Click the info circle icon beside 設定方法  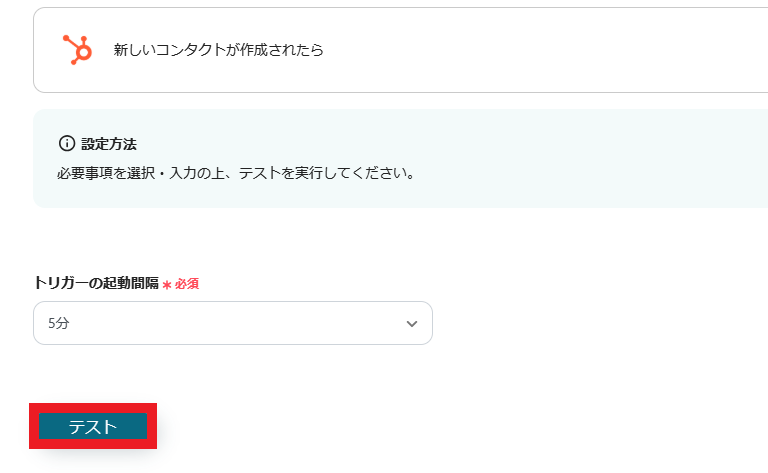click(x=67, y=143)
